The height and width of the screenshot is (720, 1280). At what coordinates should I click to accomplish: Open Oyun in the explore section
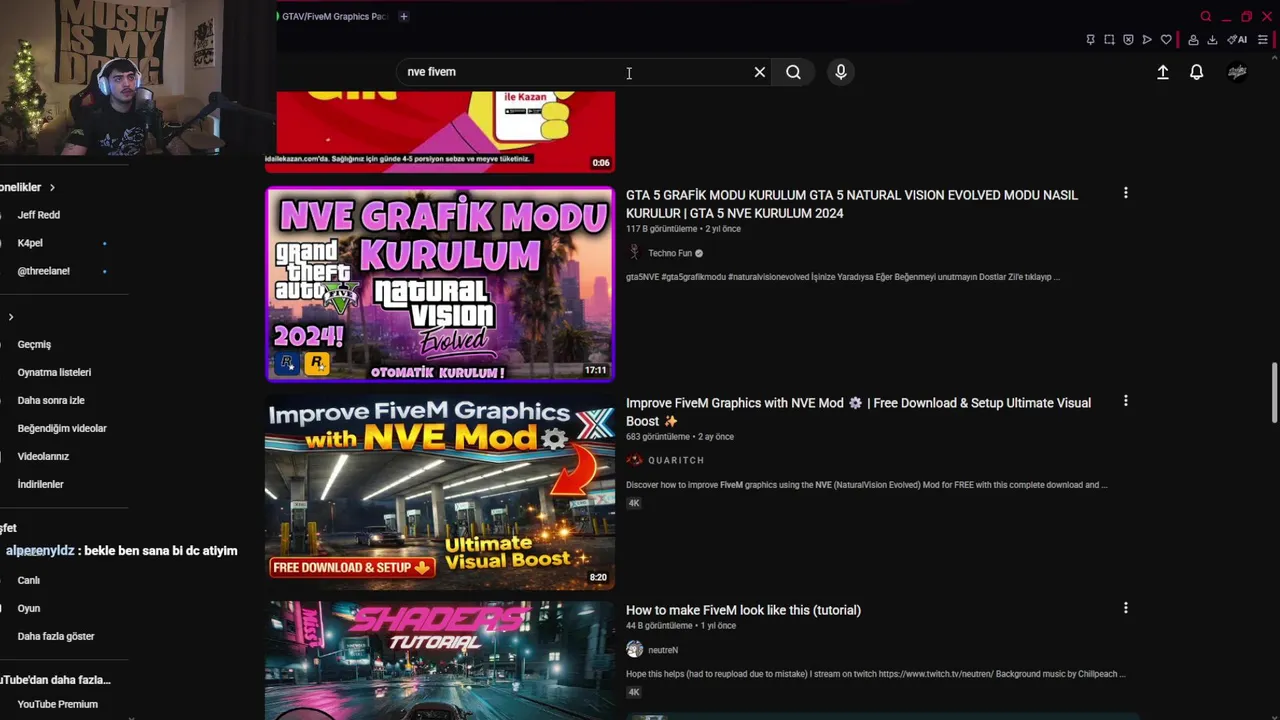[x=28, y=608]
